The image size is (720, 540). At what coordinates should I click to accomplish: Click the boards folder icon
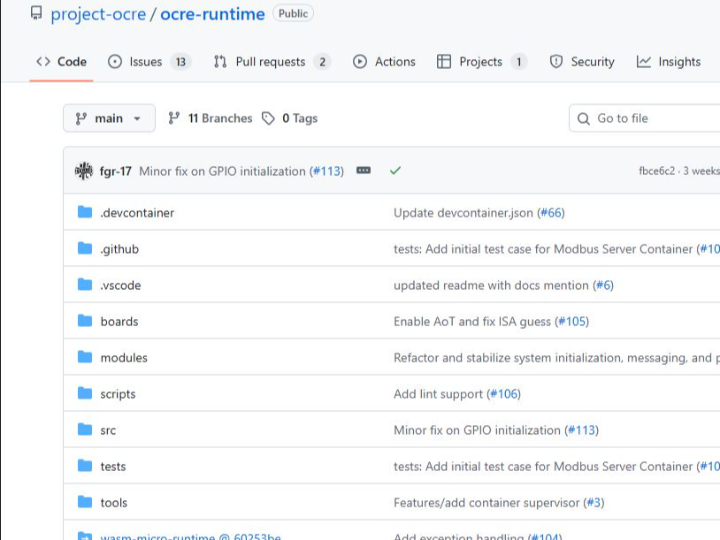tap(85, 321)
